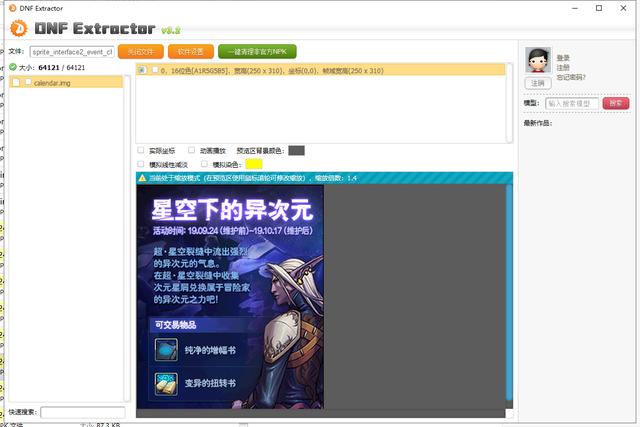
Task: Click the blue booklet item icon in poster
Action: point(166,350)
